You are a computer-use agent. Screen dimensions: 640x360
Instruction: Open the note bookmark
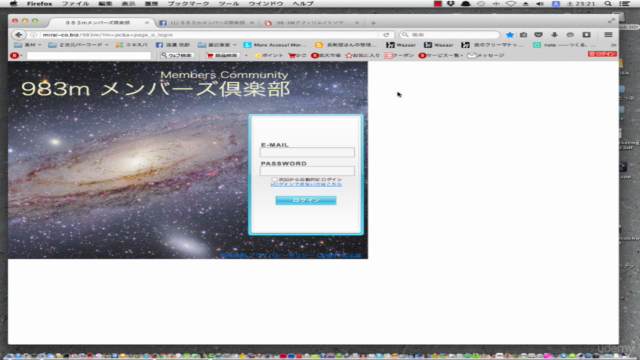click(565, 45)
